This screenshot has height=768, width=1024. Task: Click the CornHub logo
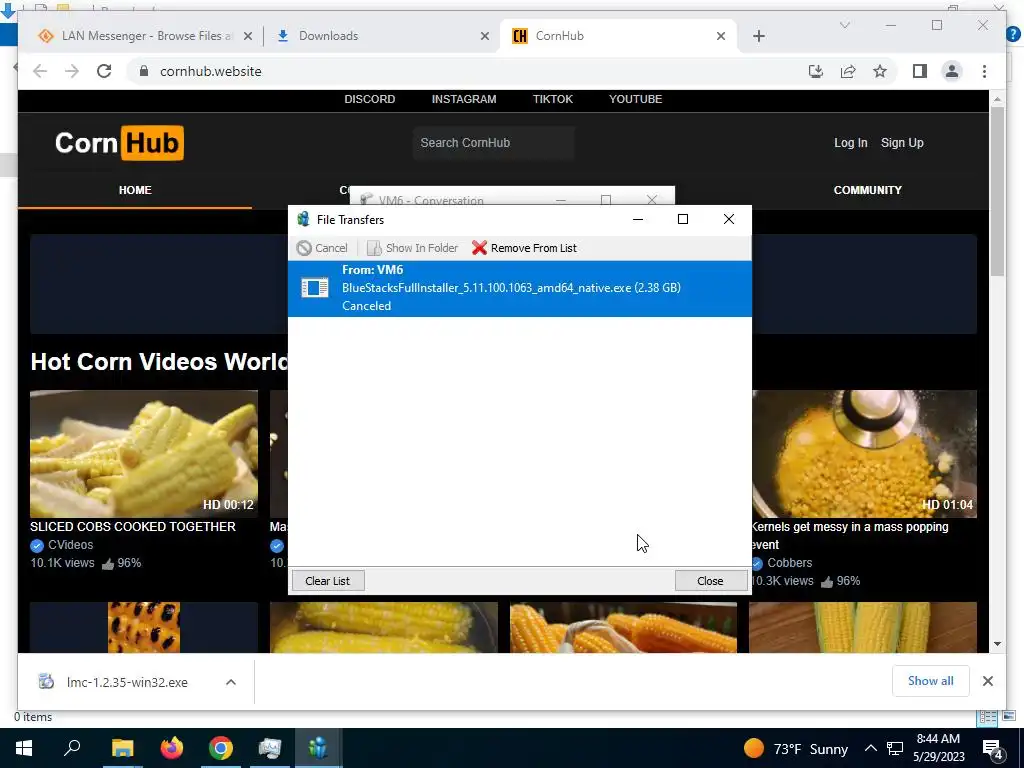tap(120, 143)
